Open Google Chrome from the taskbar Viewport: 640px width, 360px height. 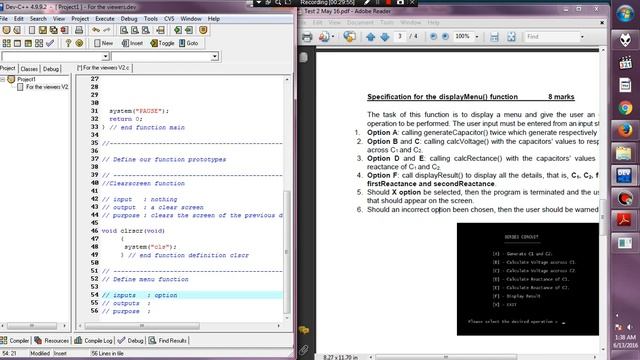coord(625,108)
